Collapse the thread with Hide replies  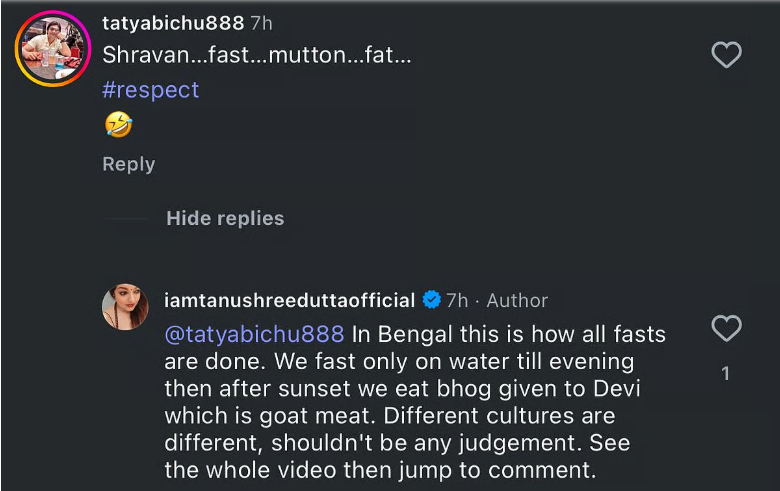pos(225,218)
